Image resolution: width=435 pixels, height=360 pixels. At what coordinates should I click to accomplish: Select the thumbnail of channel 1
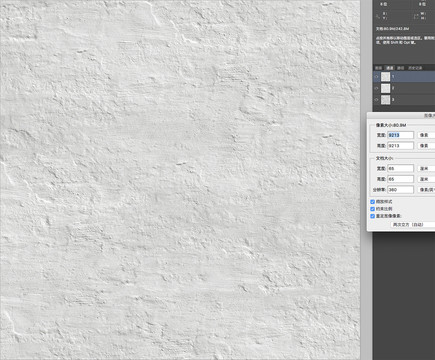pos(385,77)
